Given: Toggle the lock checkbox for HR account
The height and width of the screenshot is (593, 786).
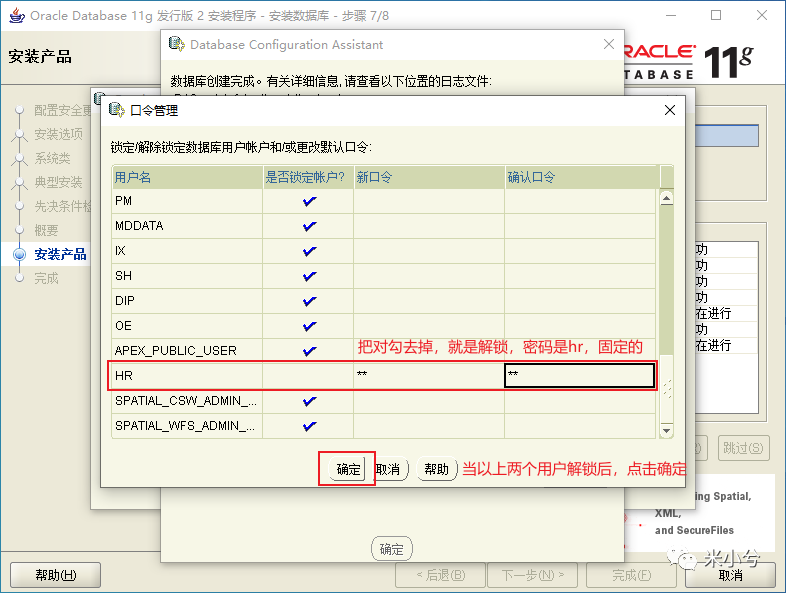Looking at the screenshot, I should click(x=308, y=376).
